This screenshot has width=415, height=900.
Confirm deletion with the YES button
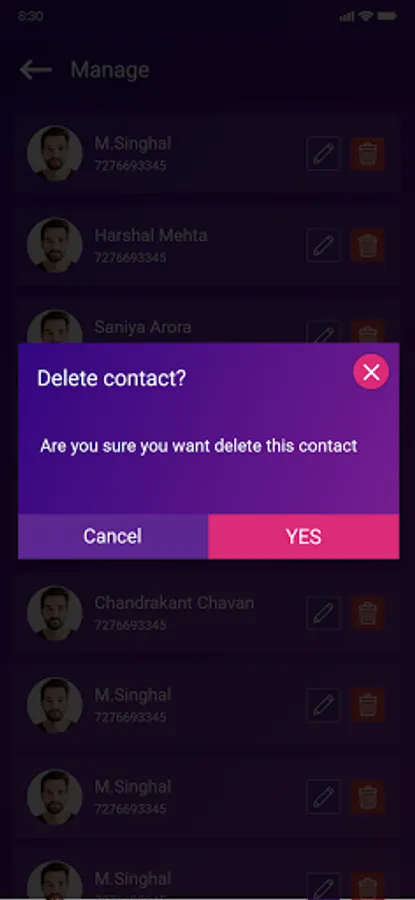pyautogui.click(x=303, y=536)
